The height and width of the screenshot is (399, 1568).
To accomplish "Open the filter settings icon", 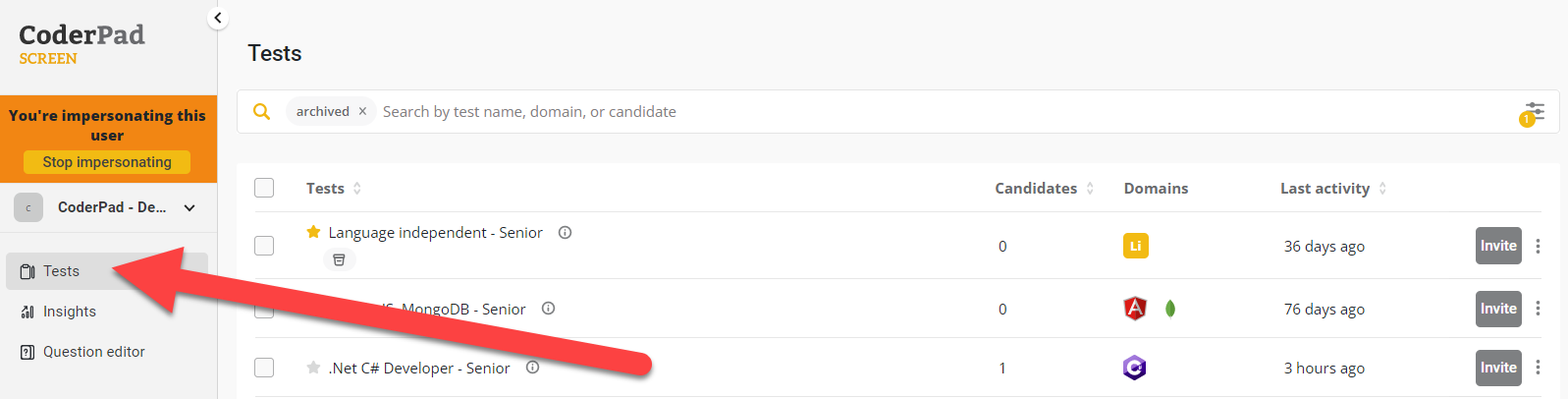I will 1534,112.
